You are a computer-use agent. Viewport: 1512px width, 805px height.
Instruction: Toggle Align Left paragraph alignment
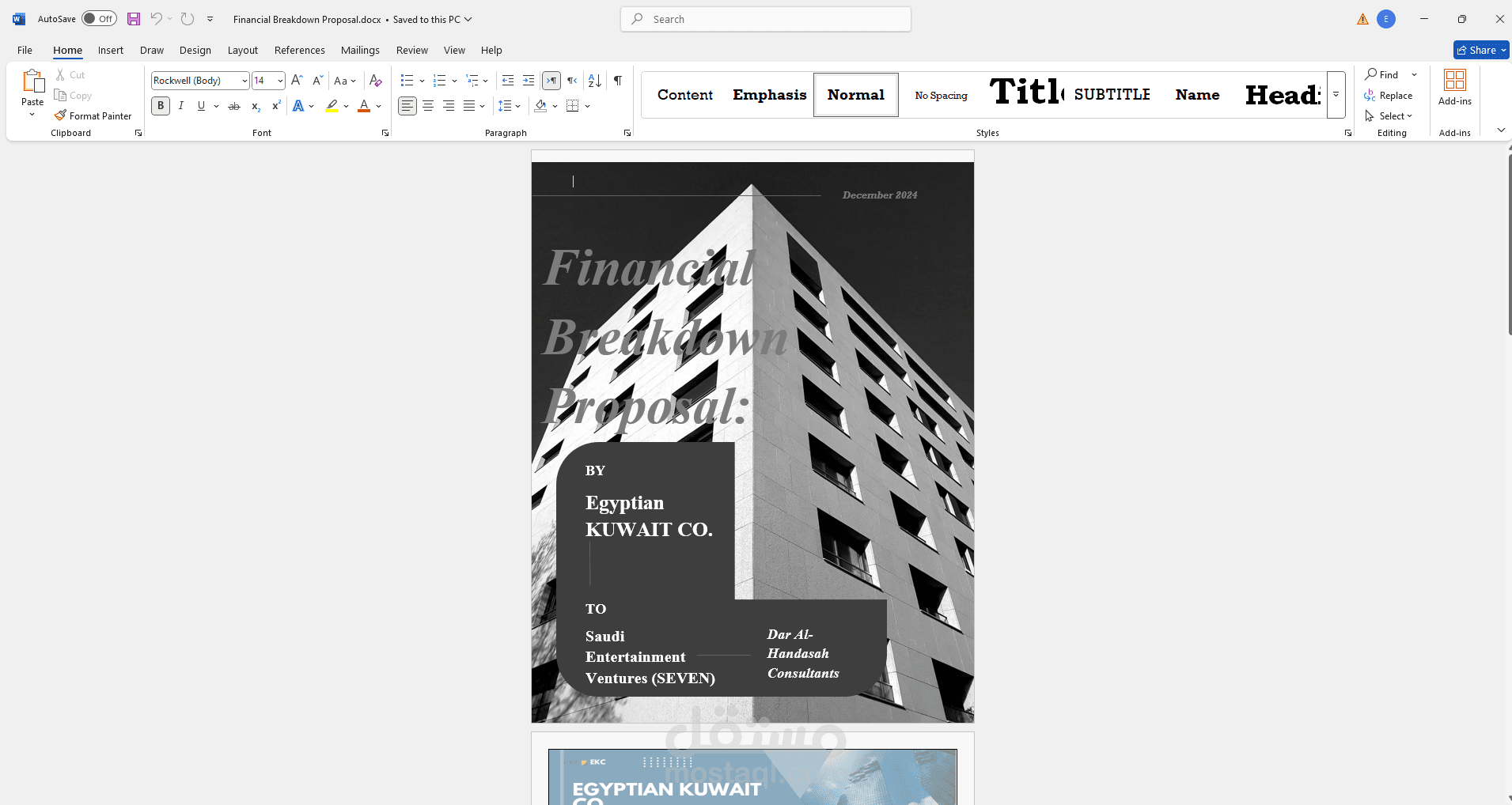pyautogui.click(x=407, y=106)
